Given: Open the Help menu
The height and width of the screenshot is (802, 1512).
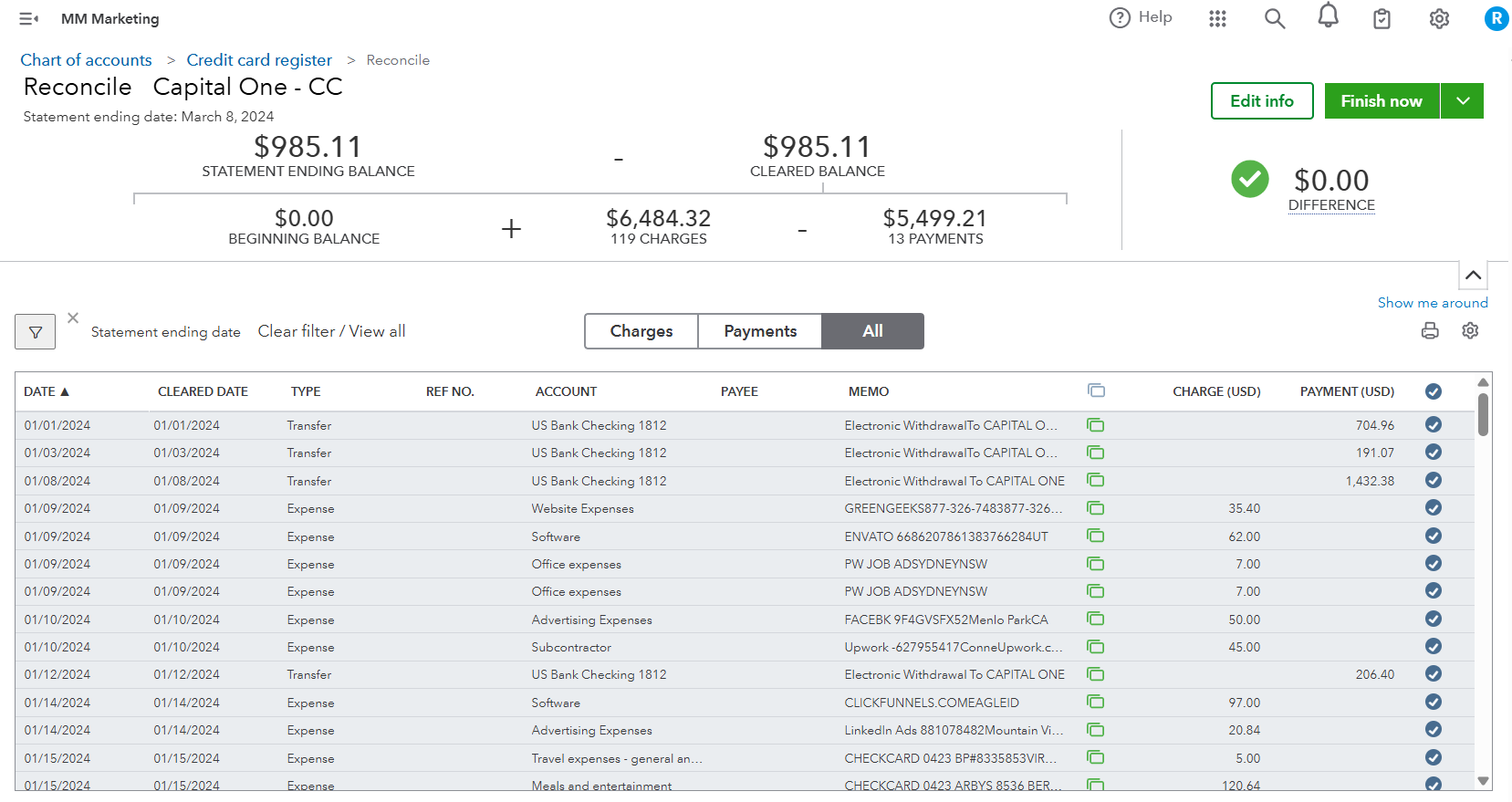Looking at the screenshot, I should (x=1140, y=17).
